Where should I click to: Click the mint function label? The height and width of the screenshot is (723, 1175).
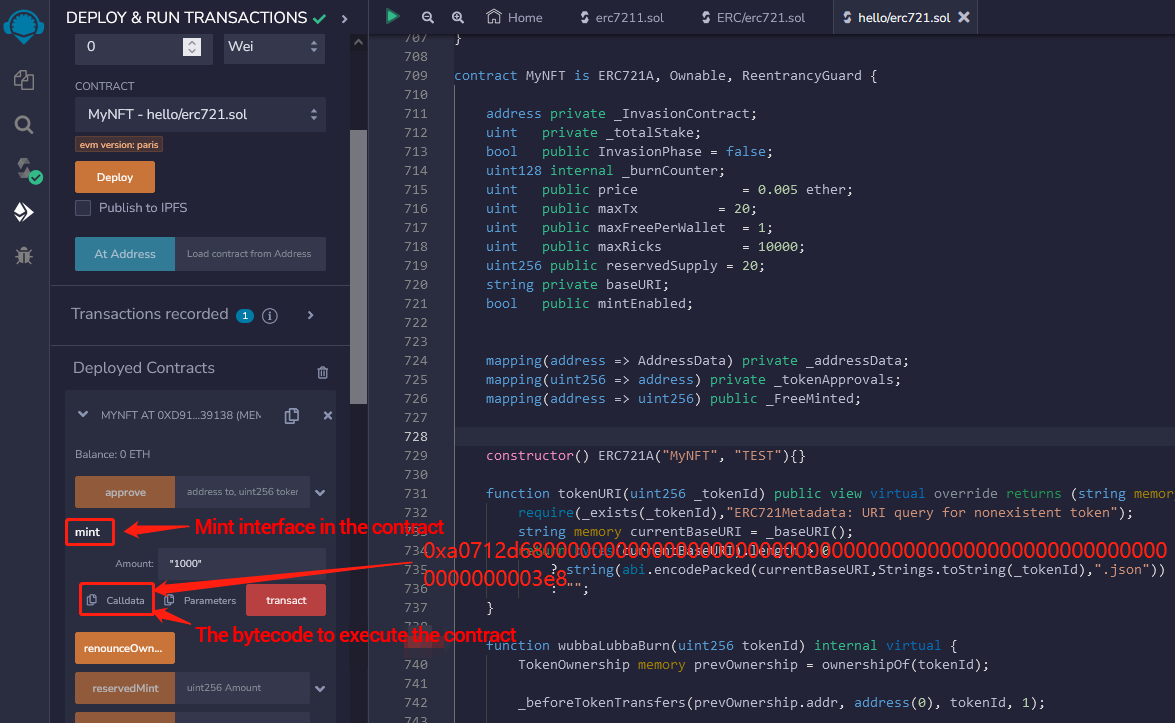[88, 532]
